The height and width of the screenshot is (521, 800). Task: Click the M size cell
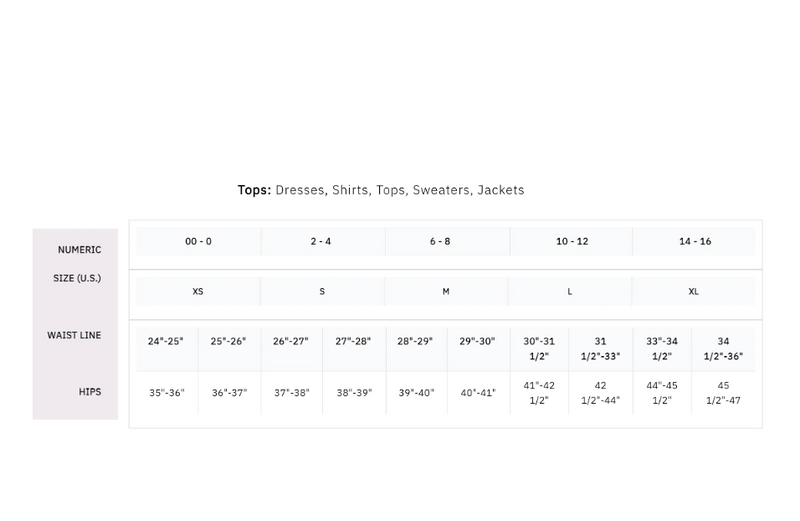click(446, 292)
